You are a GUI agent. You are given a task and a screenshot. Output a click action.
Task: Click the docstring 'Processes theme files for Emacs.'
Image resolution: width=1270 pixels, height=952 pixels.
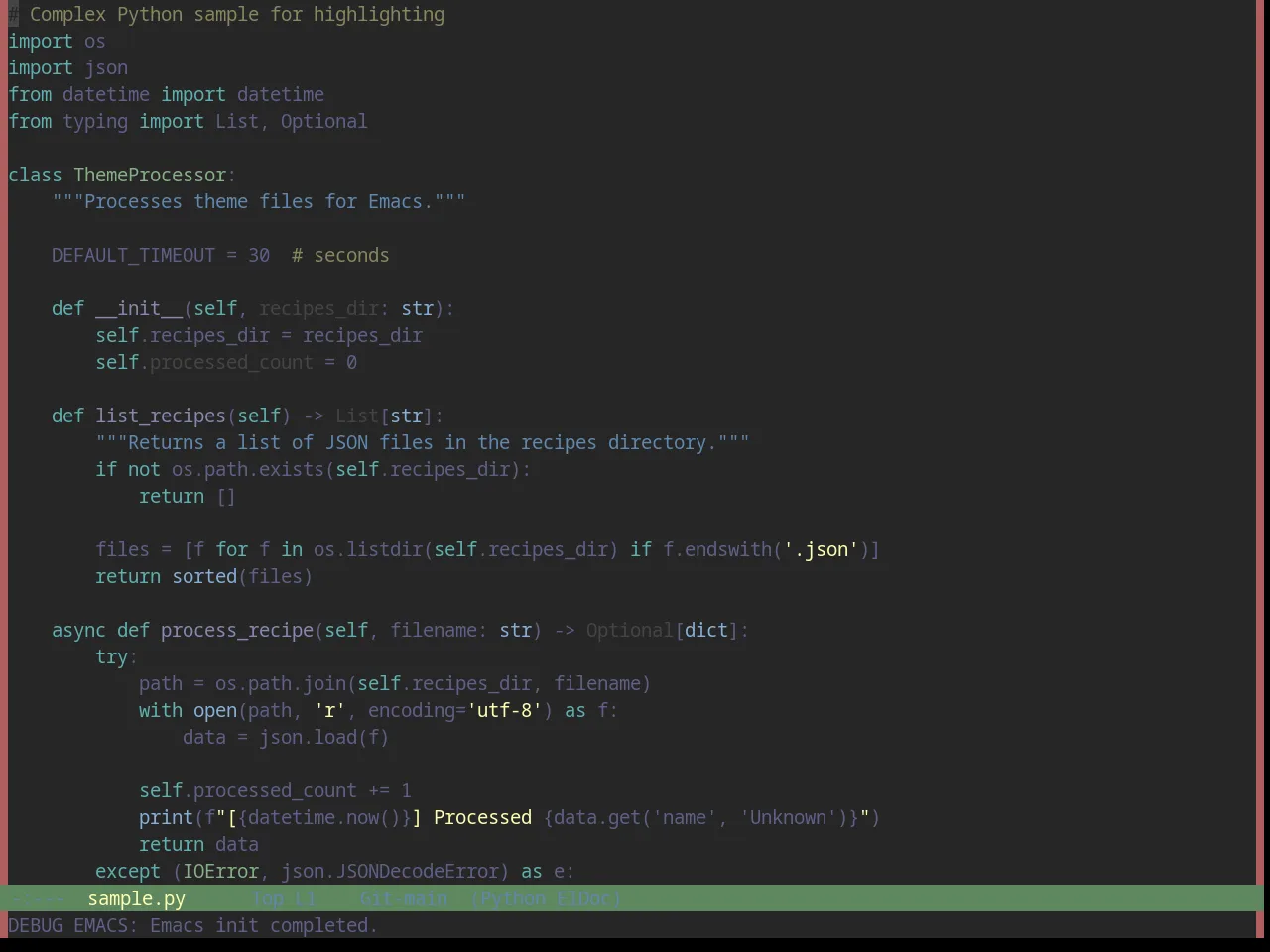pyautogui.click(x=259, y=201)
